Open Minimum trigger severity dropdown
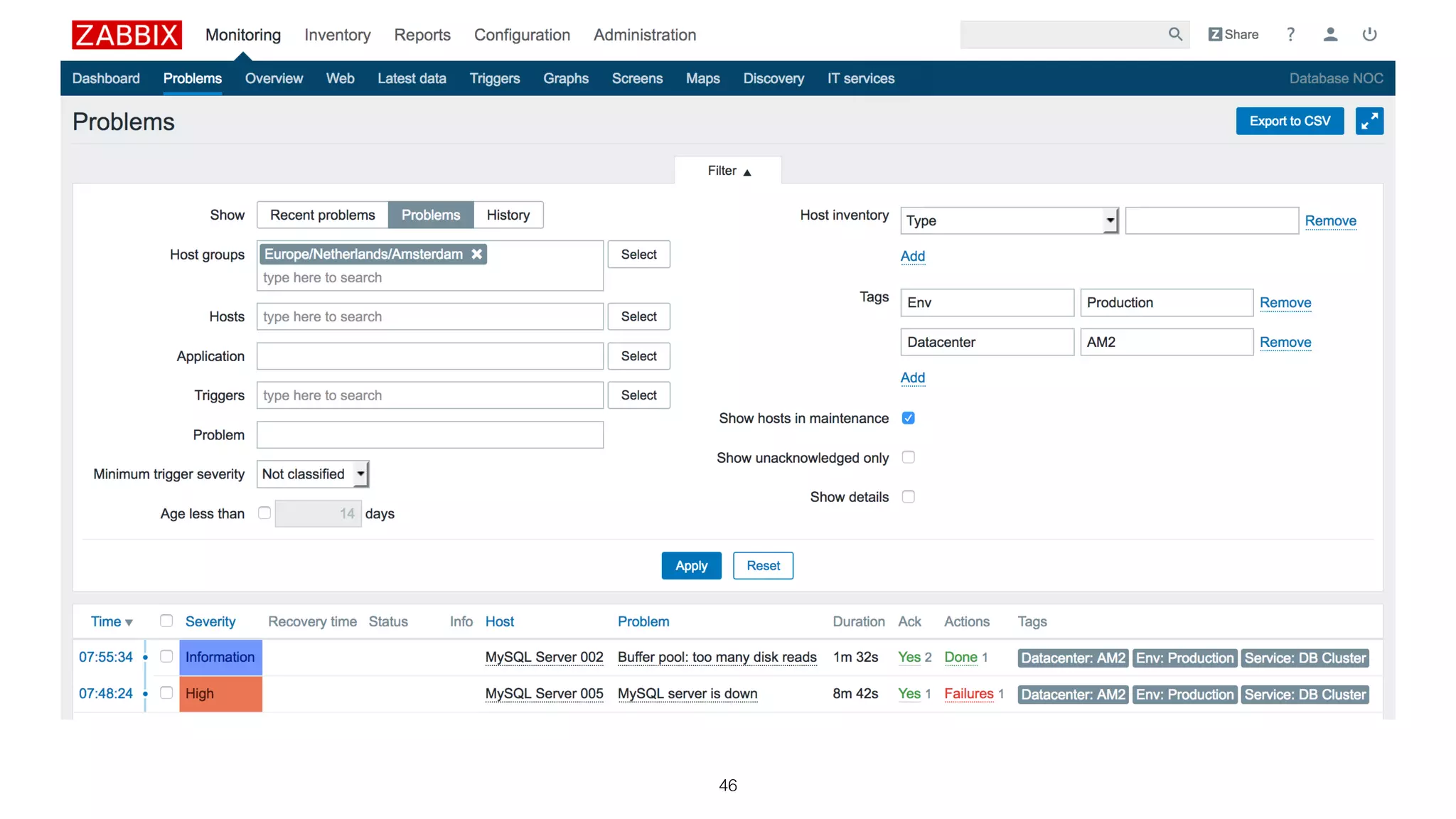Screen dimensions: 1456x819 (312, 474)
